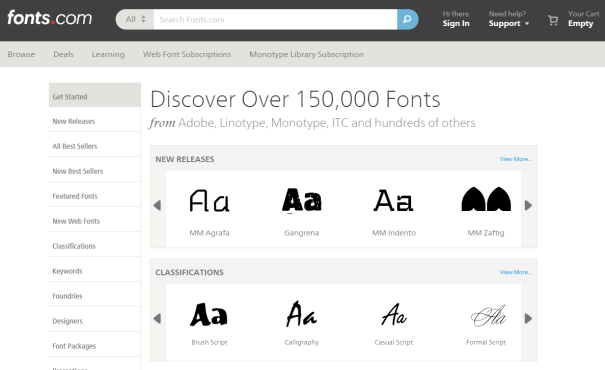The width and height of the screenshot is (605, 370).
Task: Focus the Search Fonts.com field
Action: tap(275, 19)
